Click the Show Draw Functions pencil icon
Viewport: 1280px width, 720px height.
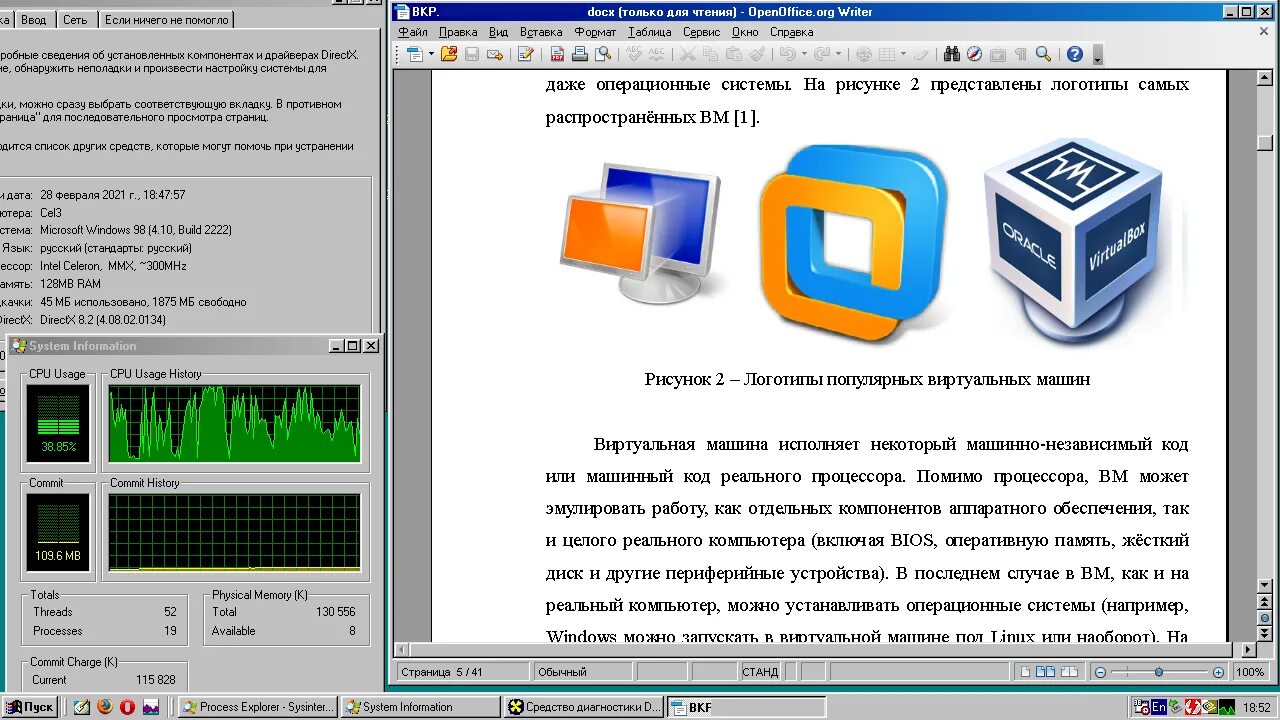pos(920,54)
